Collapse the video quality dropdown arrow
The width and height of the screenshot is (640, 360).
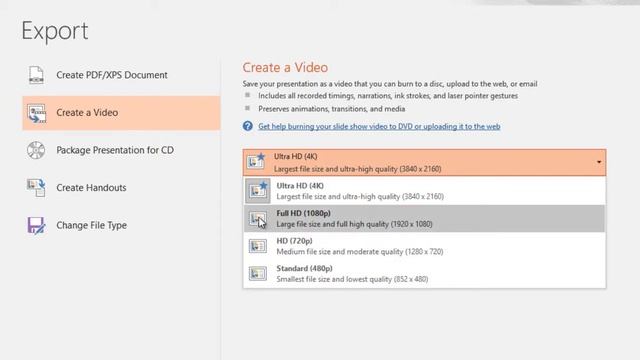(x=598, y=162)
